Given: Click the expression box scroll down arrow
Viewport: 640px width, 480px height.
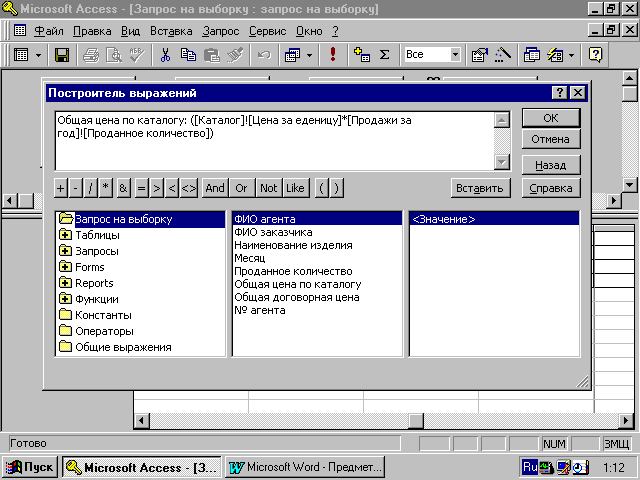Looking at the screenshot, I should [x=502, y=162].
